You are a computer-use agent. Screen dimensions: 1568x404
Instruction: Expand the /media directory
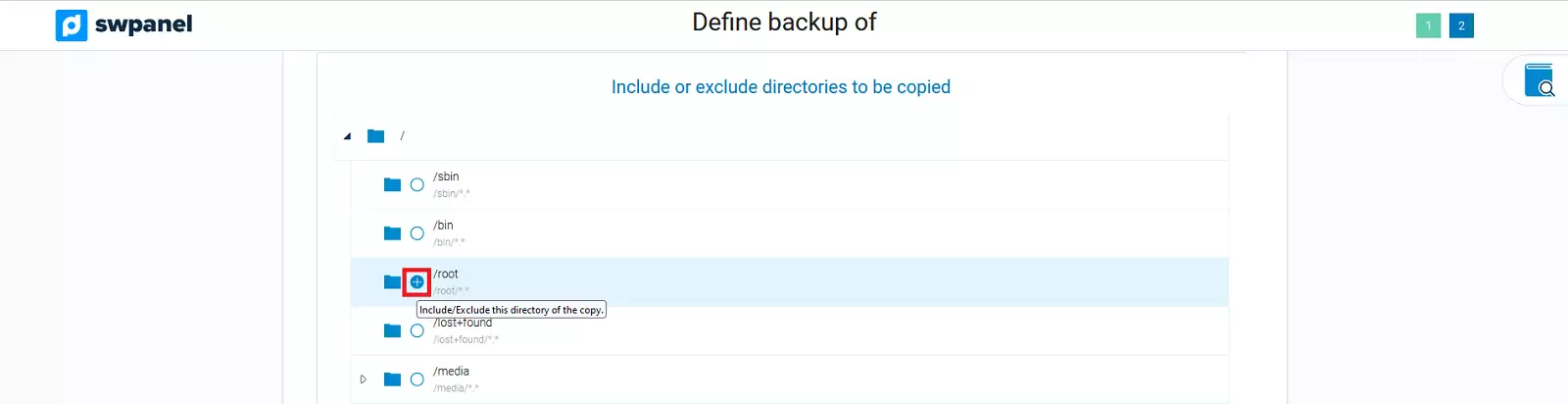point(363,379)
